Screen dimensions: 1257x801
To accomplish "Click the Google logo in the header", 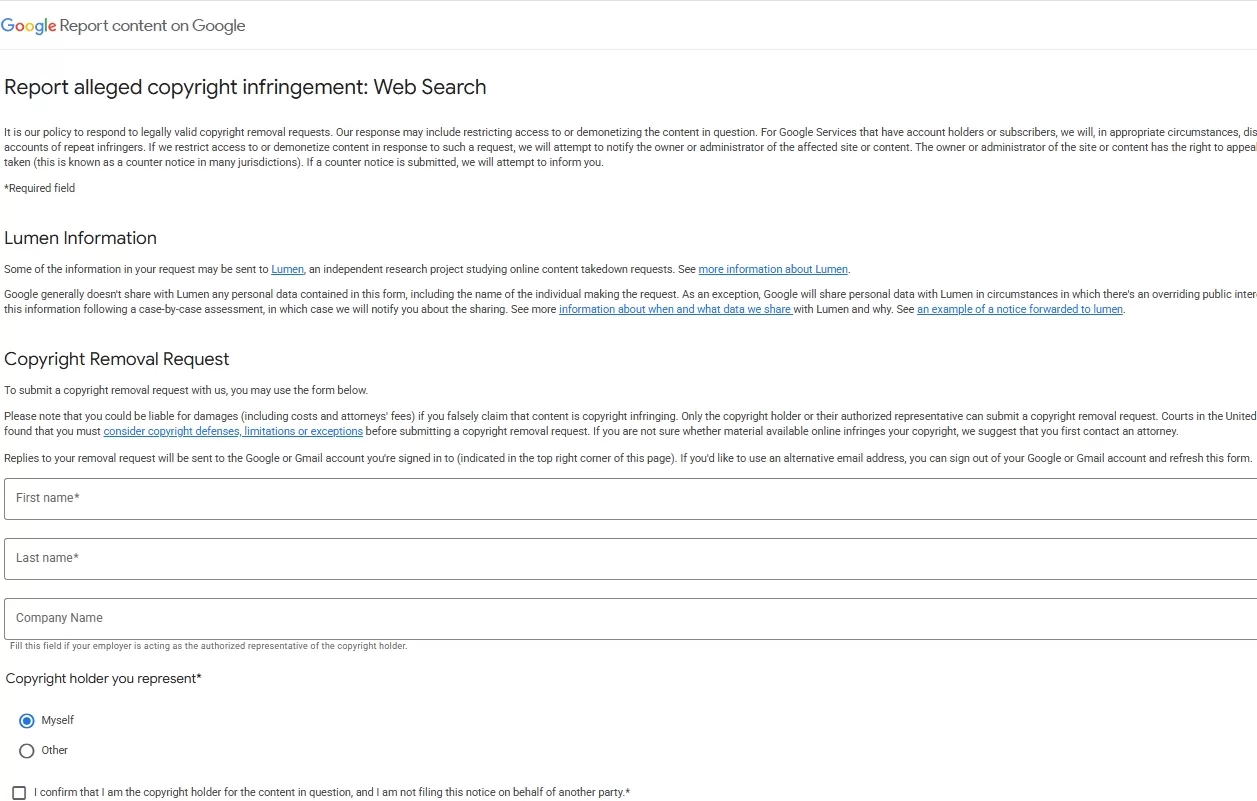I will (x=28, y=26).
